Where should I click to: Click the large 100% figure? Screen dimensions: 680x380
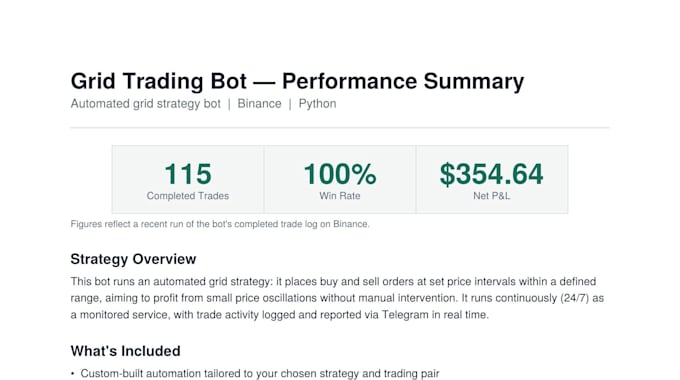pyautogui.click(x=340, y=174)
